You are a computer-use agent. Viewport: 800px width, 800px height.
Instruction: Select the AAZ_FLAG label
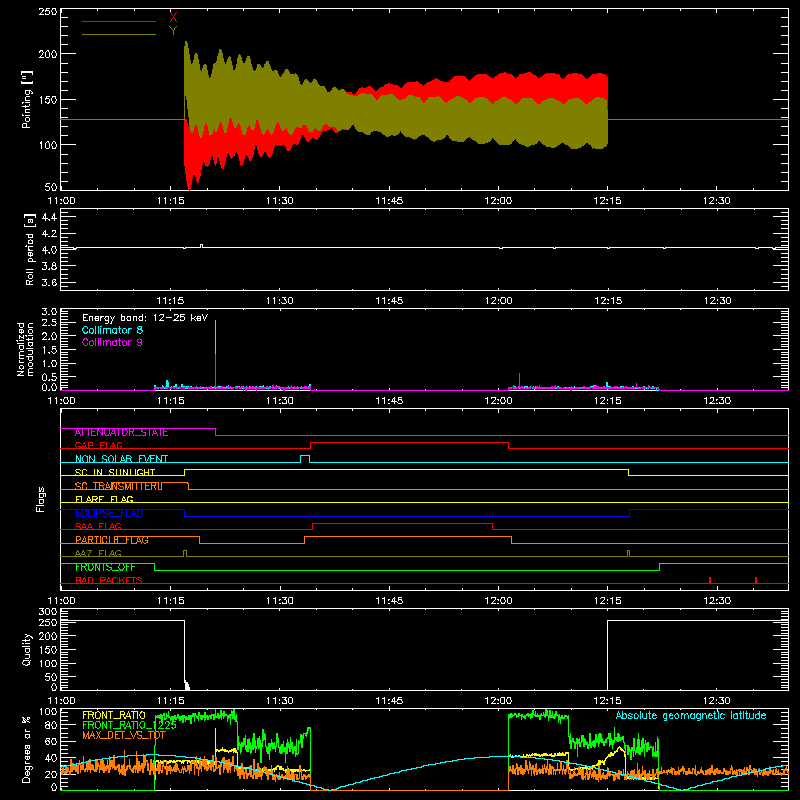click(x=98, y=554)
